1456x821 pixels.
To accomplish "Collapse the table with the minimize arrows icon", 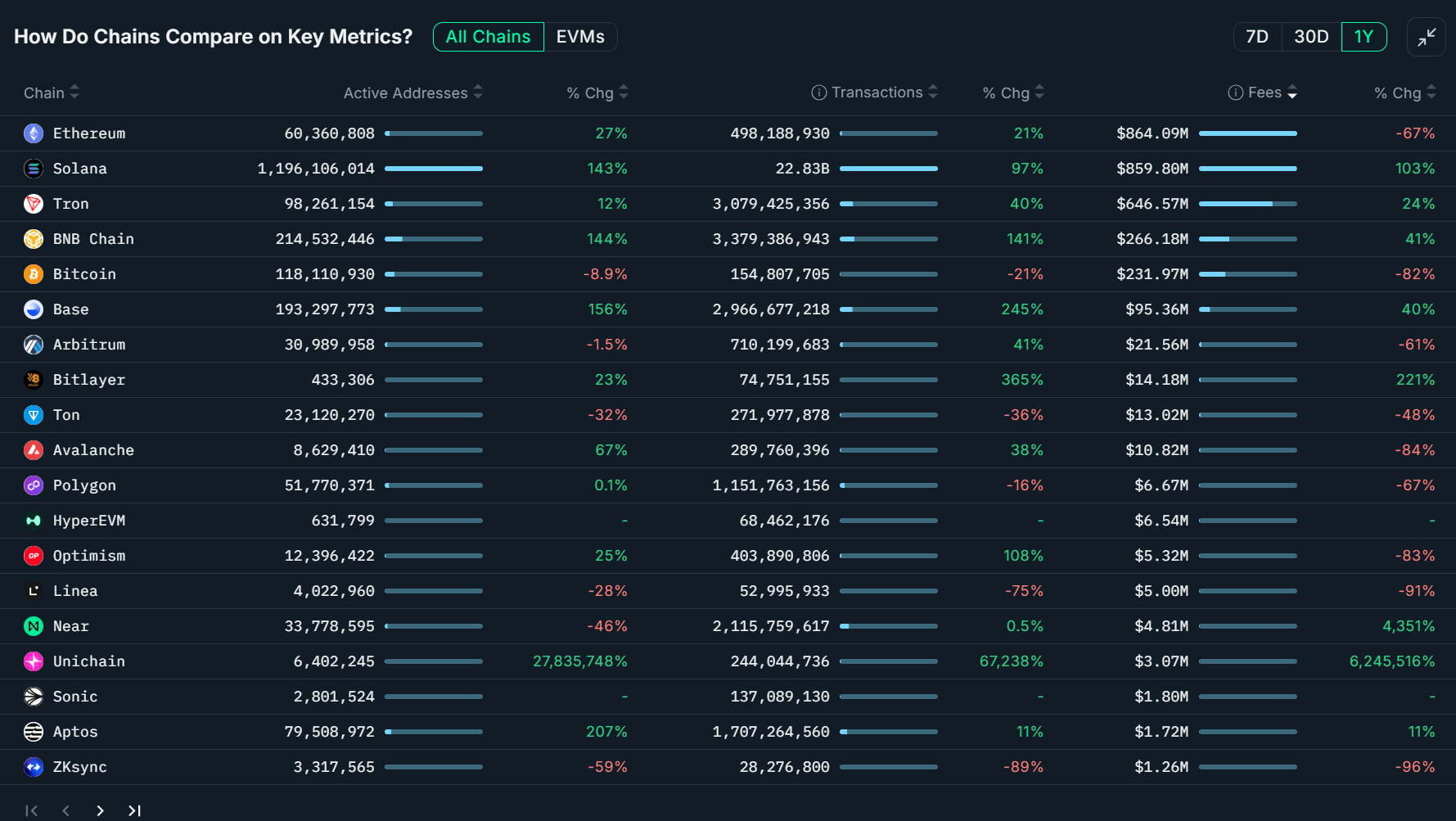I will coord(1427,37).
